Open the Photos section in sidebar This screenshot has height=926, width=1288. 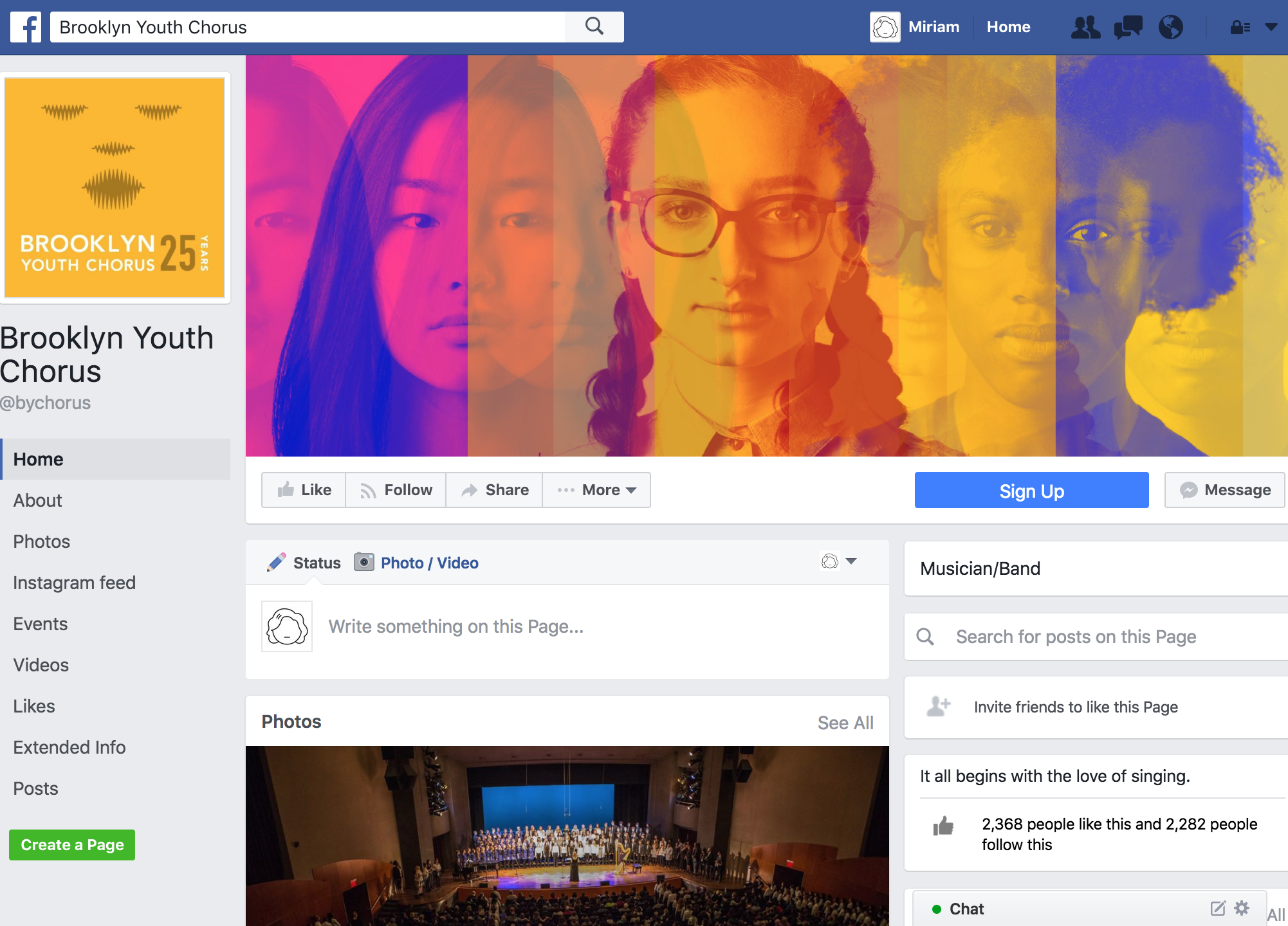pos(41,541)
